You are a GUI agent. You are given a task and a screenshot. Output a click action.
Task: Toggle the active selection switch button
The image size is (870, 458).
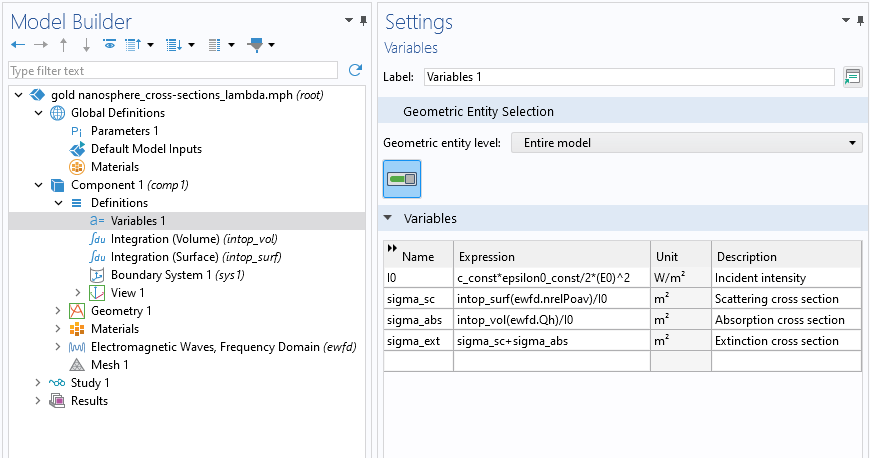point(402,178)
